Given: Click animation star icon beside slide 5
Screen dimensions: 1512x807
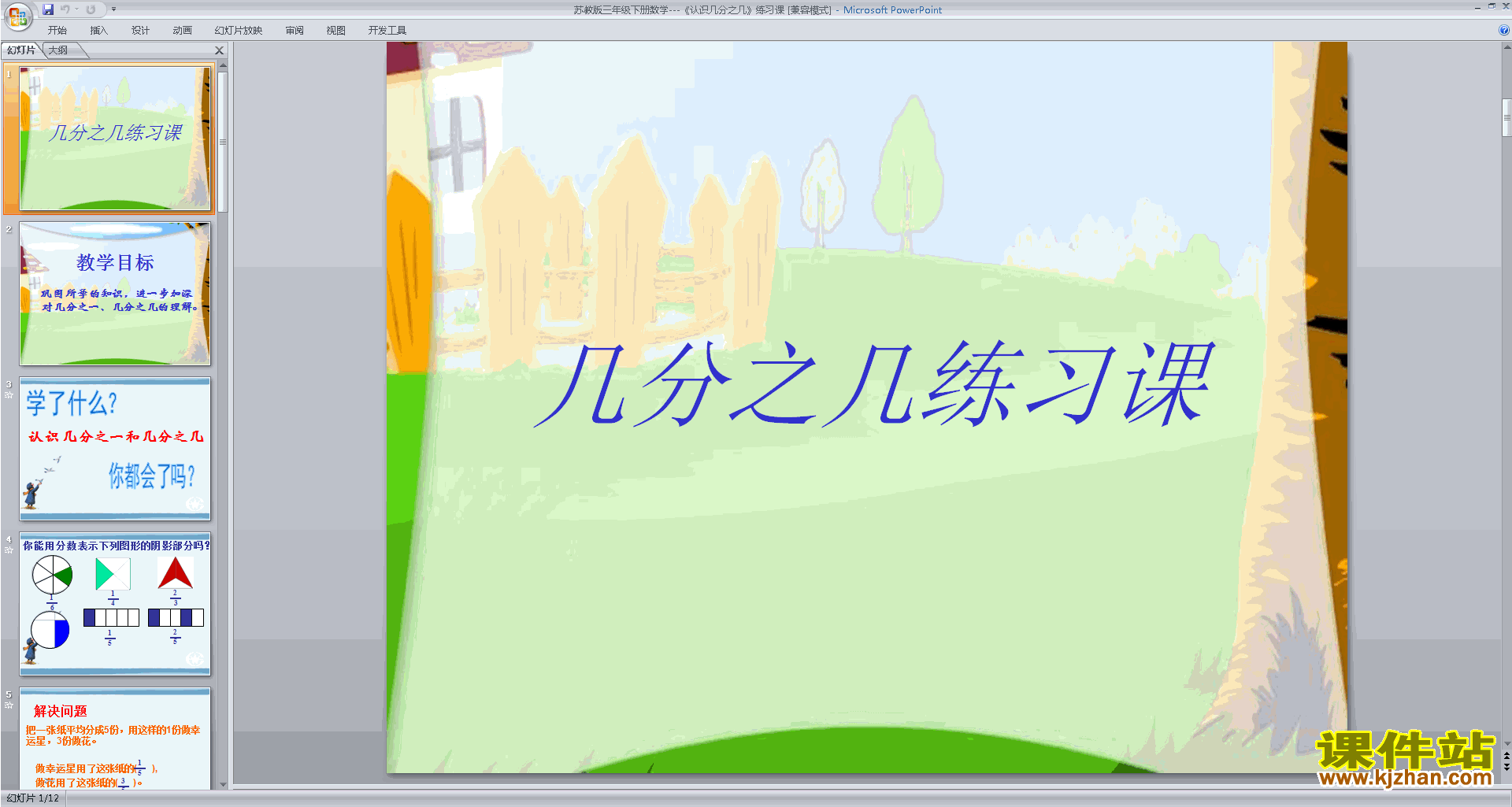Looking at the screenshot, I should click(9, 705).
